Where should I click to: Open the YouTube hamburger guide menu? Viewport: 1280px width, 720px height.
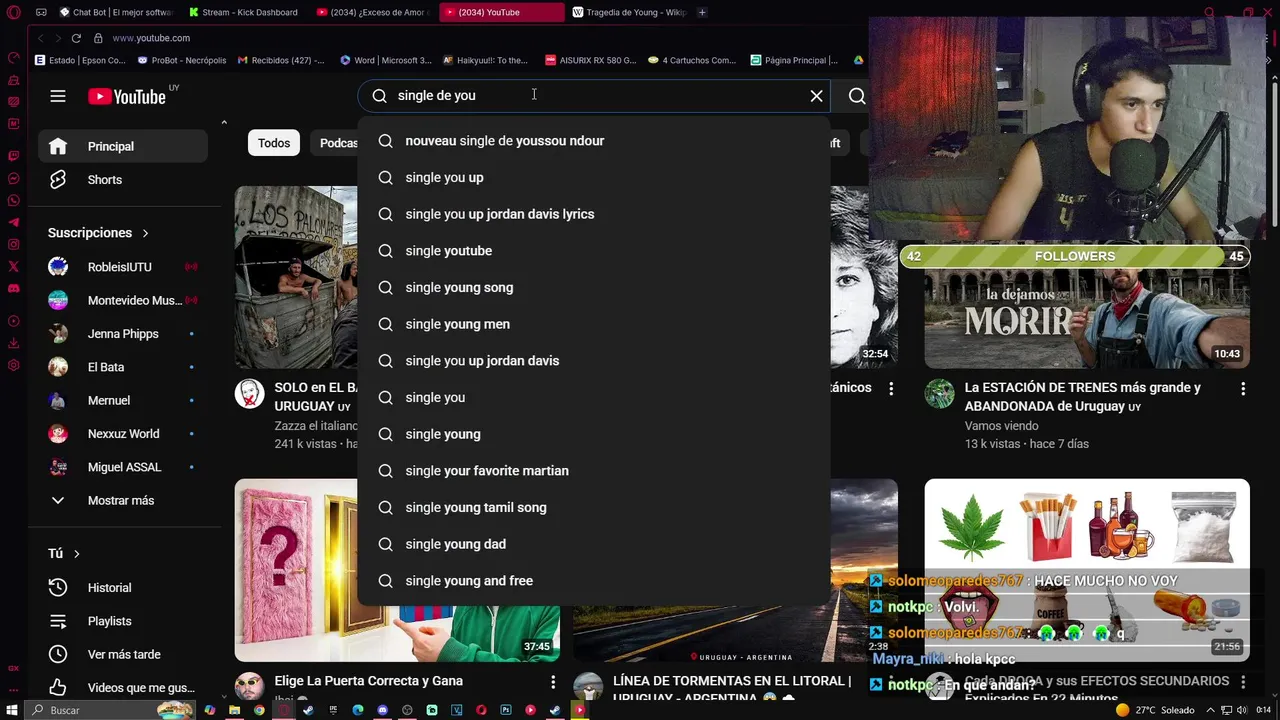58,96
